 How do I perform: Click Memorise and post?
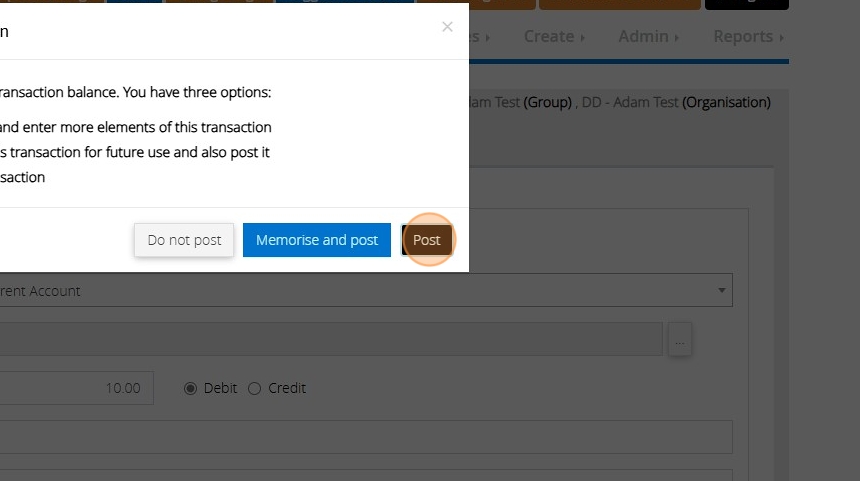pos(316,240)
